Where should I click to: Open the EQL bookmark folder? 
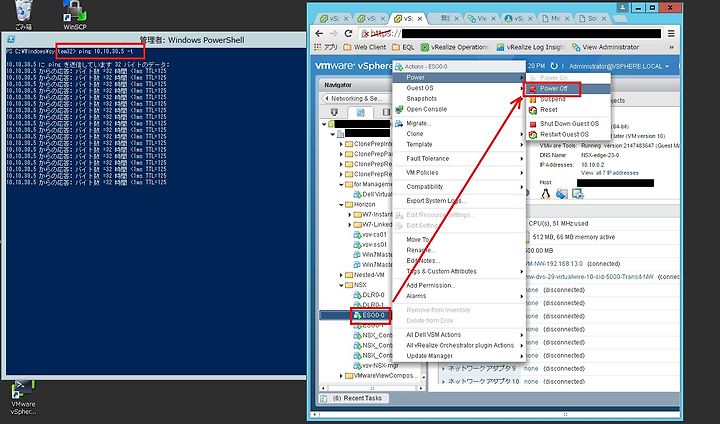403,47
